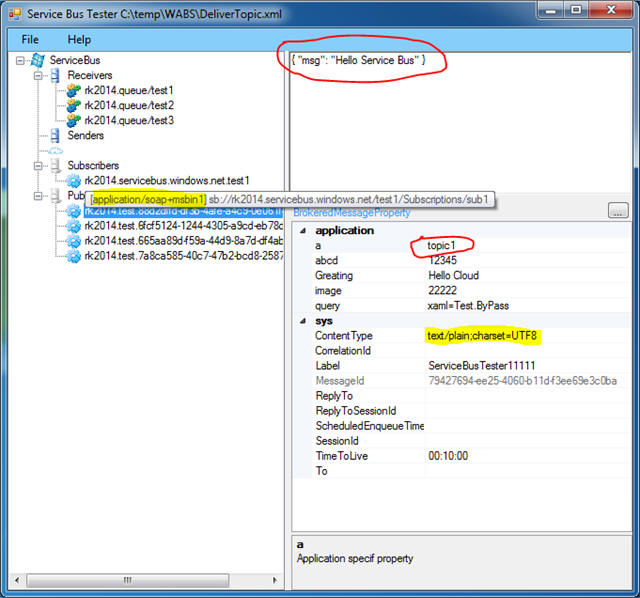
Task: Maximize the Service Bus Tester window
Action: coord(576,10)
